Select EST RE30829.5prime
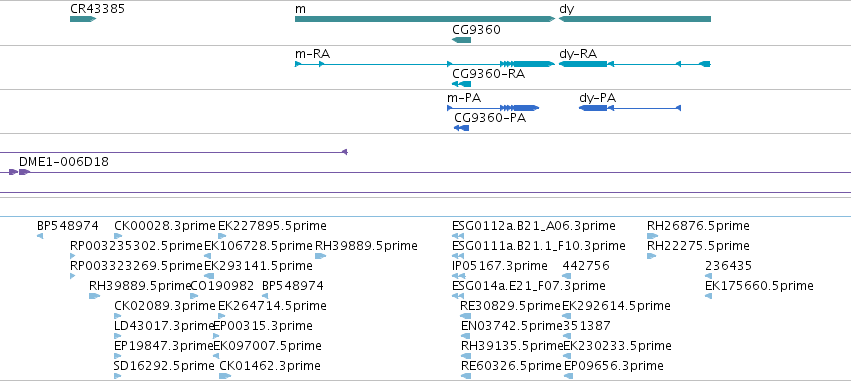 510,306
